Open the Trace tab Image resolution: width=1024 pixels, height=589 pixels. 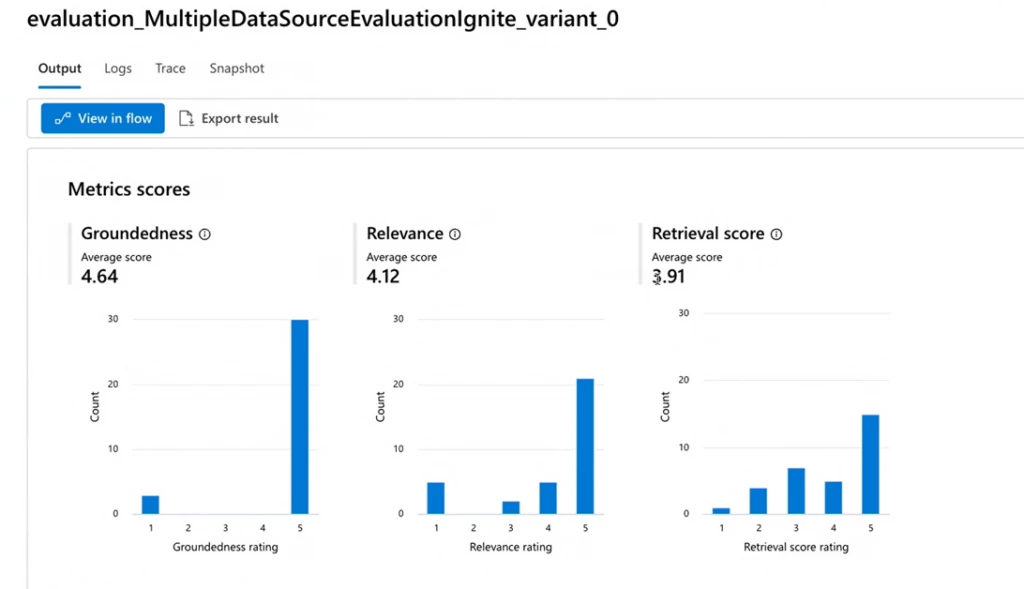(170, 69)
